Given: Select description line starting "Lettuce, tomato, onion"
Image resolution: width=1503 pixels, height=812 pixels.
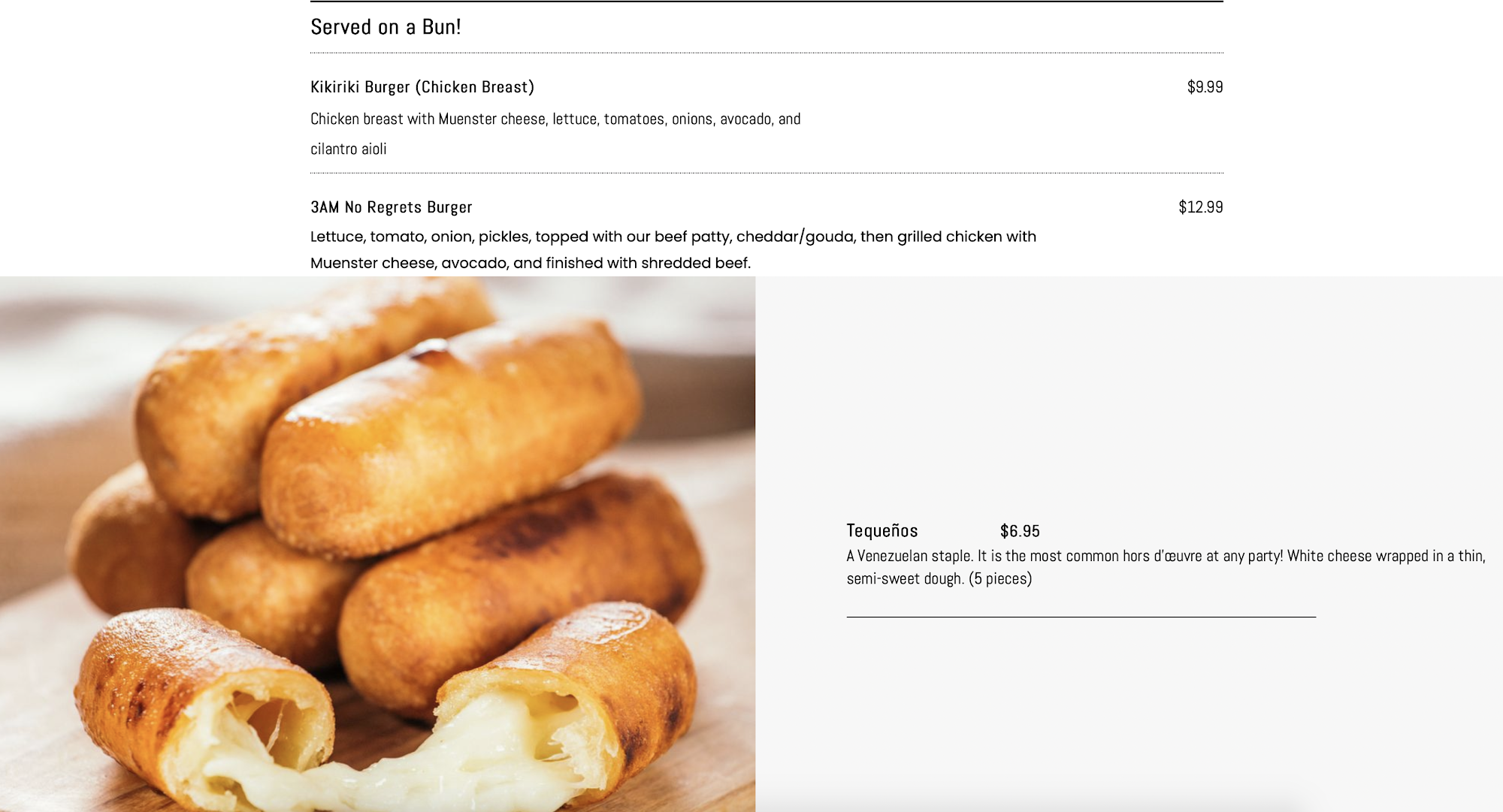Looking at the screenshot, I should pyautogui.click(x=673, y=237).
